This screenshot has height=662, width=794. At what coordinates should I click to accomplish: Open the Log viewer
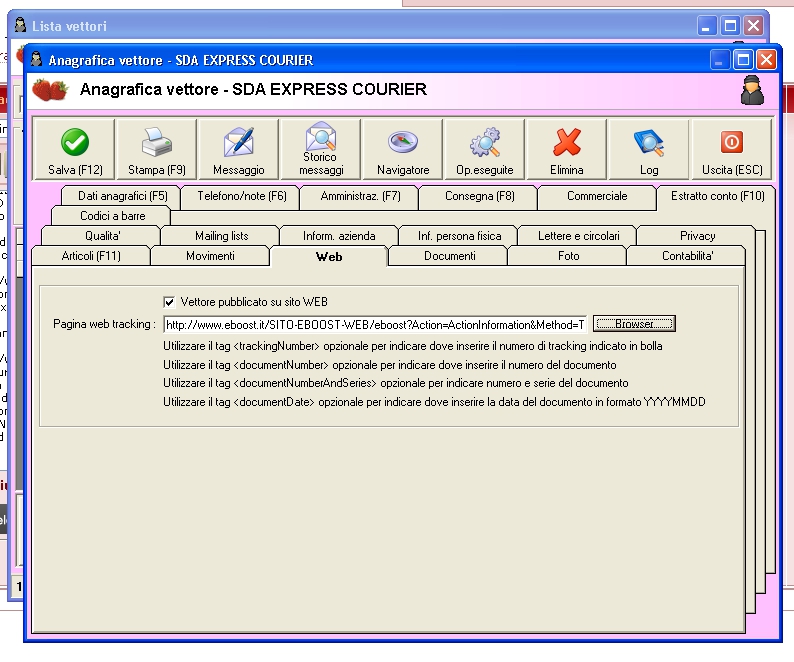point(649,149)
